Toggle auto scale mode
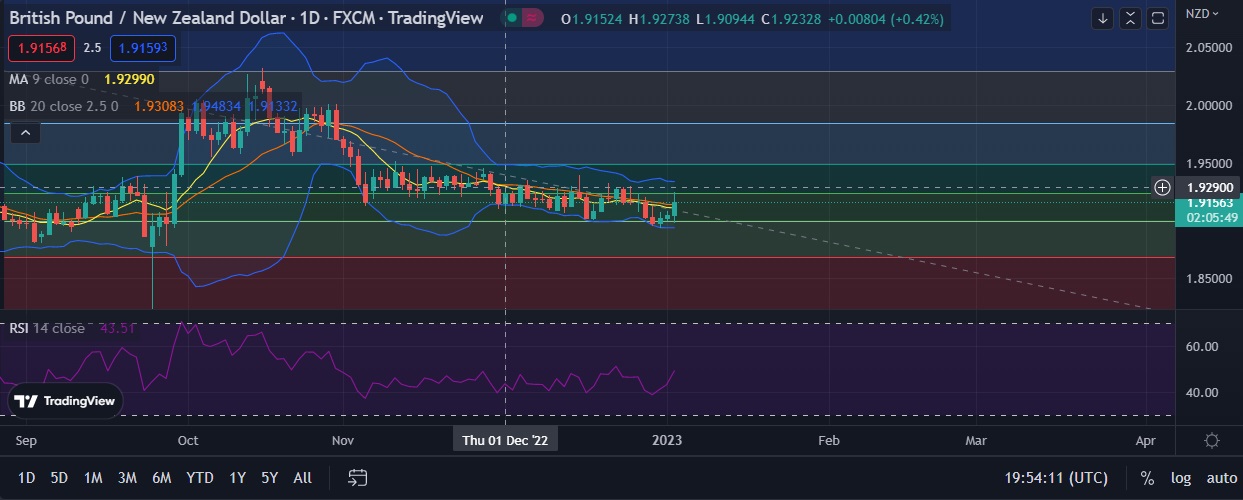1243x500 pixels. click(x=1221, y=478)
